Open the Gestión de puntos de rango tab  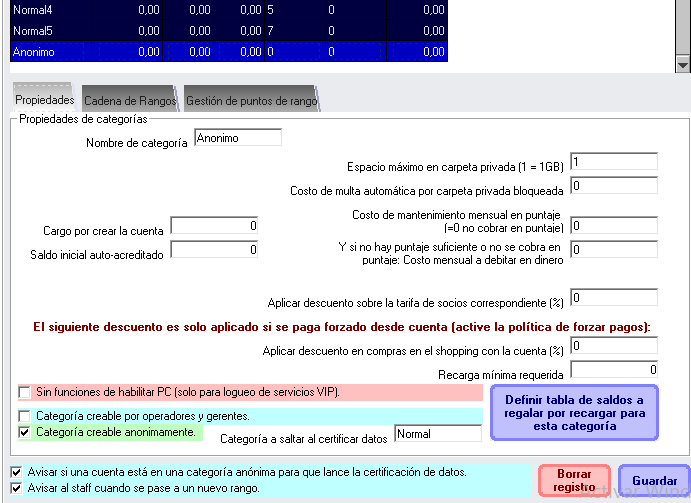[251, 101]
